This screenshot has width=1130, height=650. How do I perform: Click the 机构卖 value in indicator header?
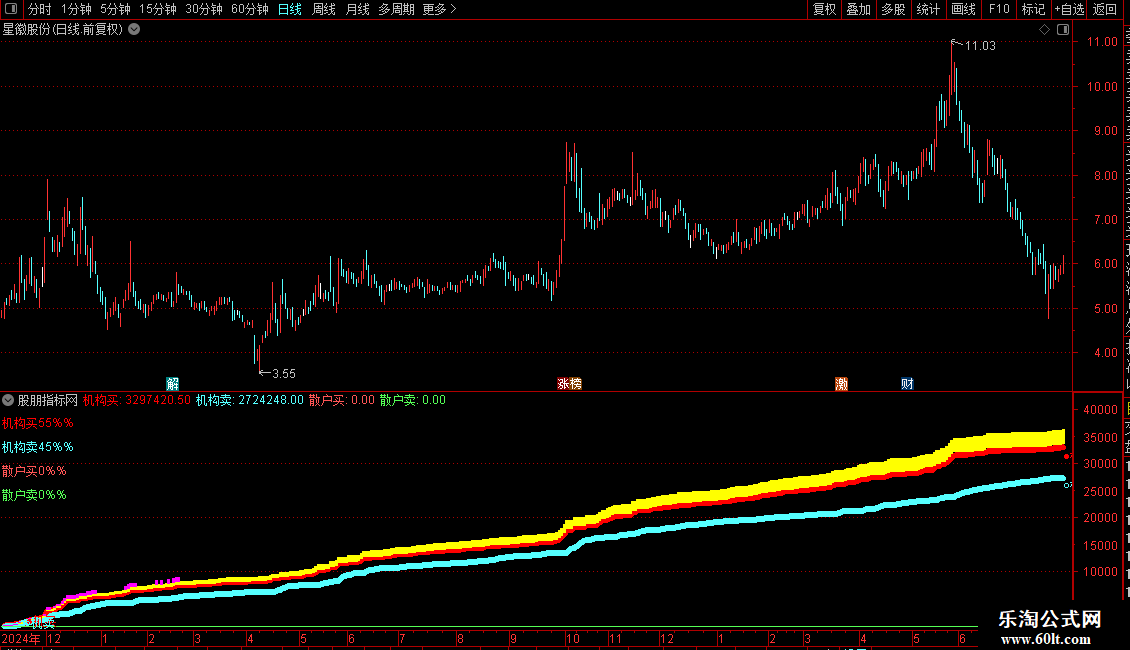pyautogui.click(x=250, y=400)
